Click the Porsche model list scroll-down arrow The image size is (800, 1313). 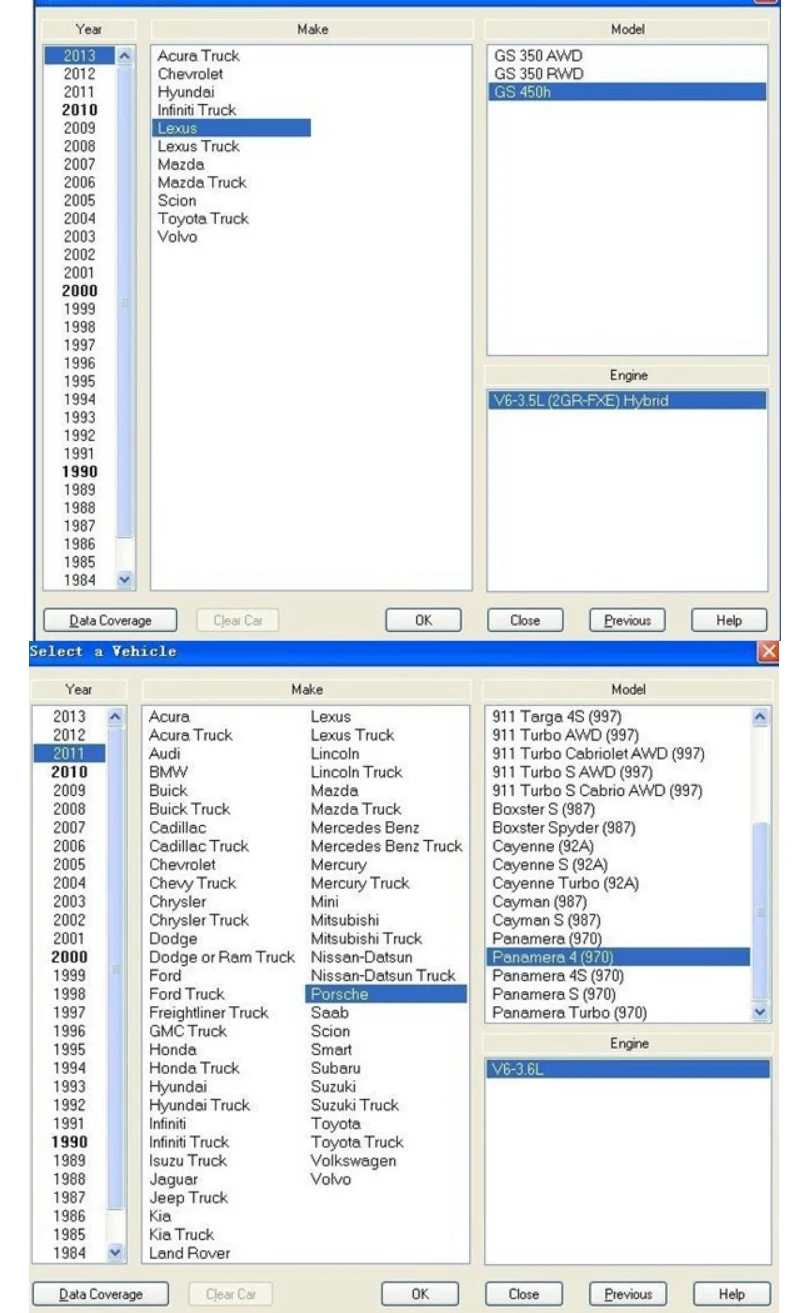point(761,1013)
